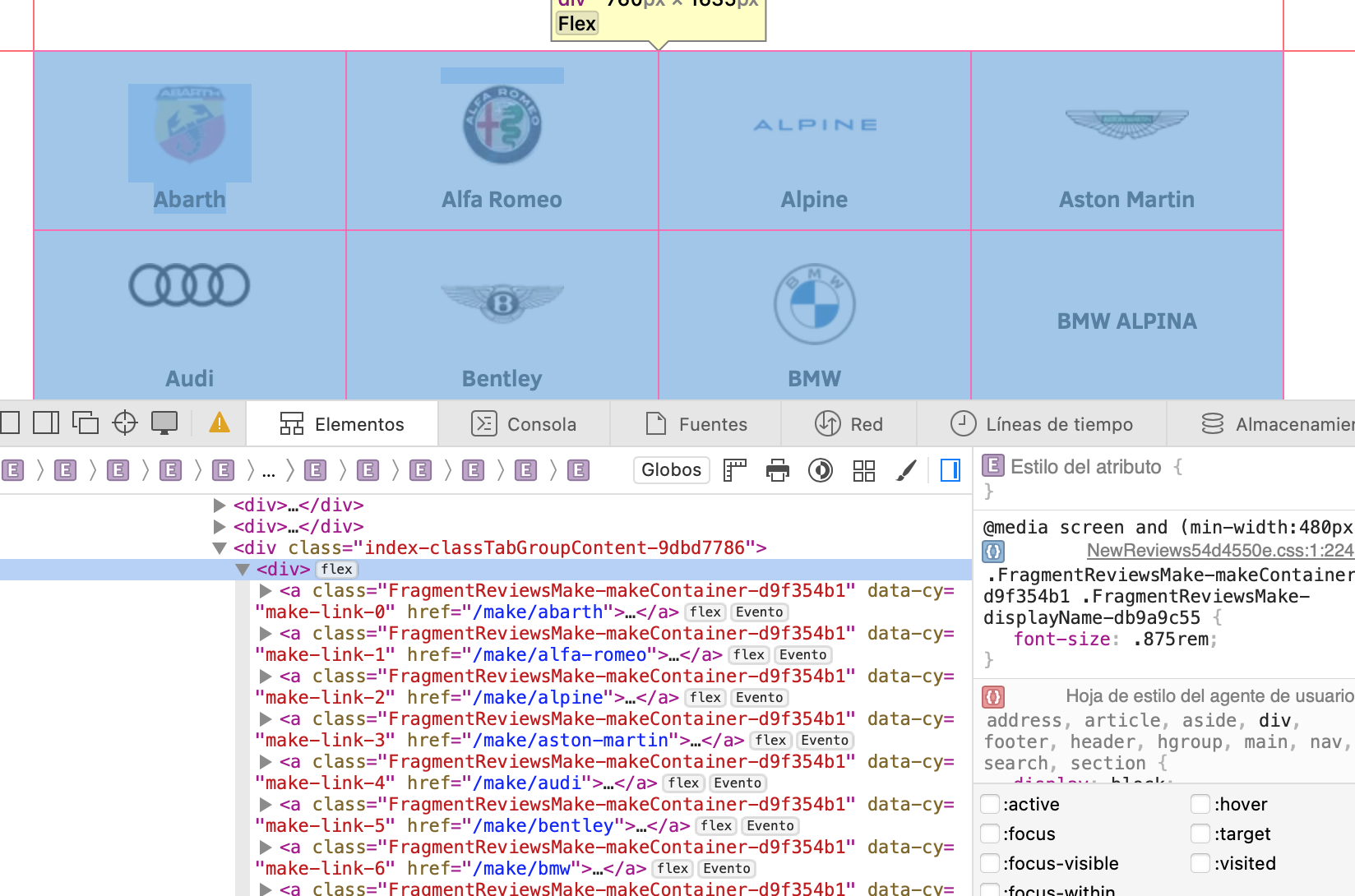Switch to the Consola tab
Image resolution: width=1355 pixels, height=896 pixels.
point(524,424)
